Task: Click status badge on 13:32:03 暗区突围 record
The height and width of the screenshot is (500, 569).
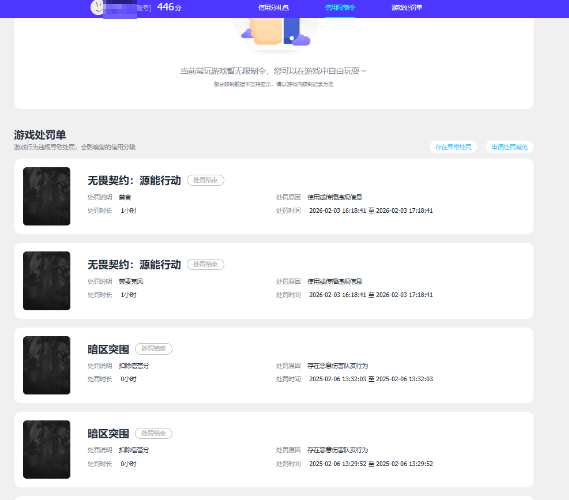Action: point(153,349)
